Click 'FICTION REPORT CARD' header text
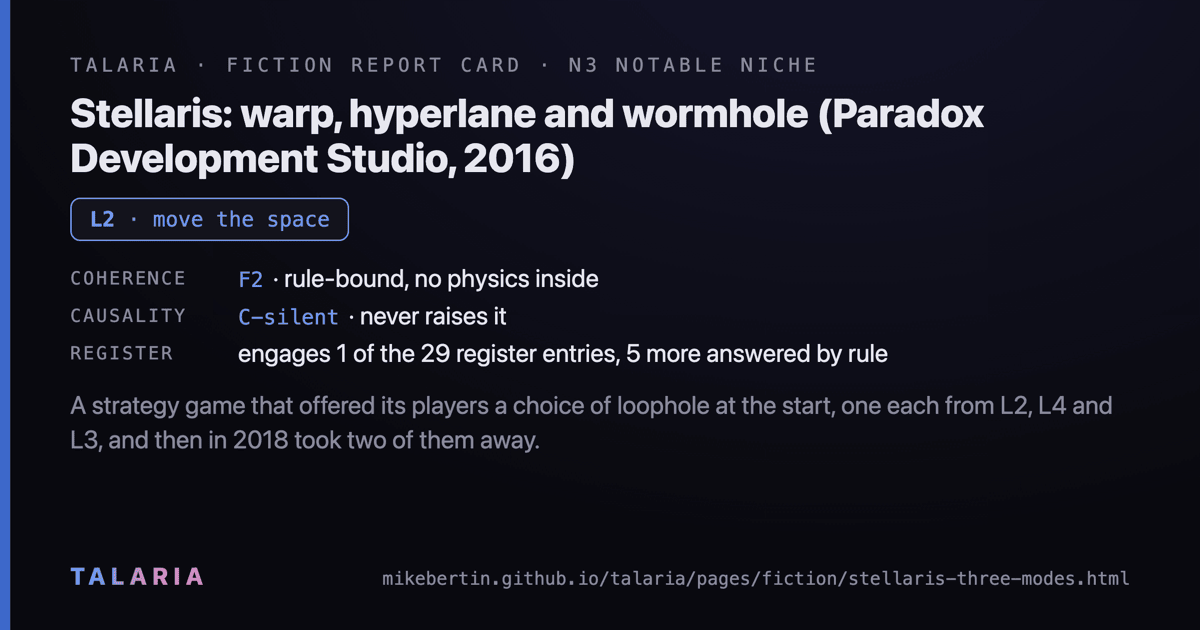1200x630 pixels. tap(374, 65)
